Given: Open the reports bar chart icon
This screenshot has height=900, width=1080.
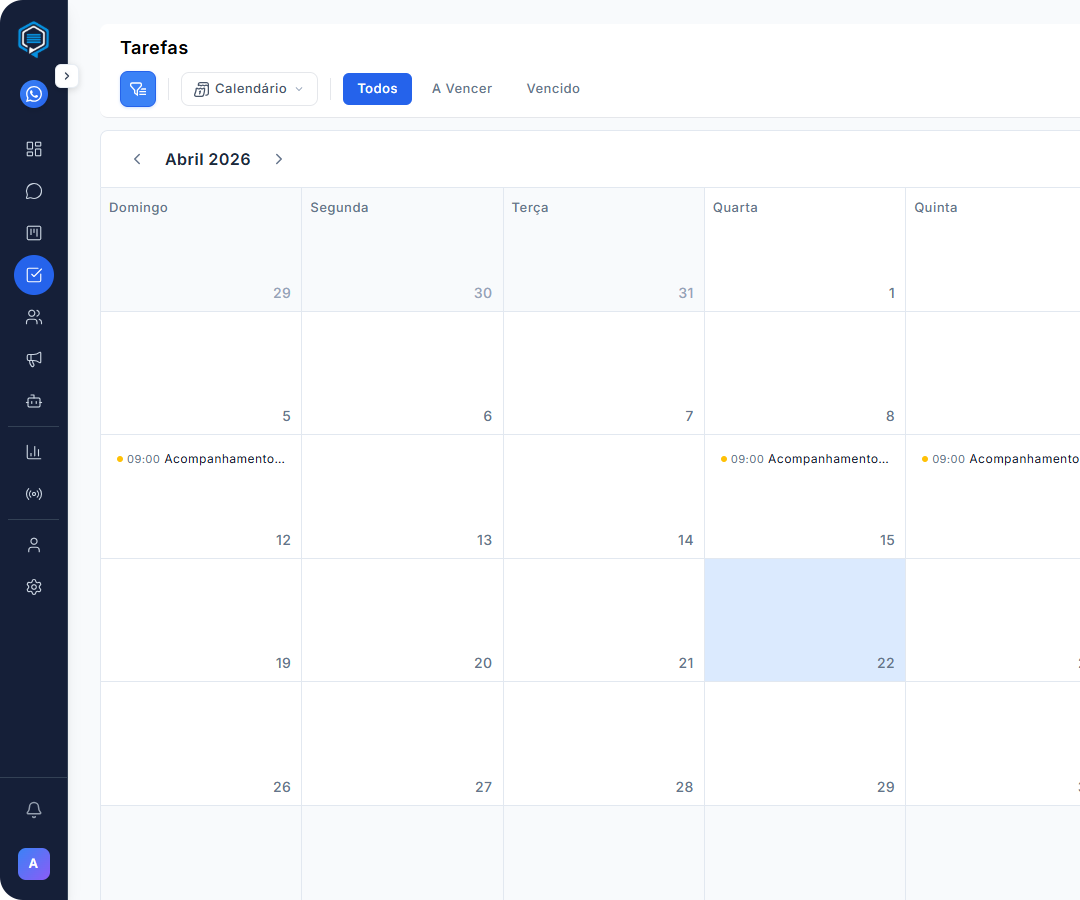Looking at the screenshot, I should (x=34, y=452).
